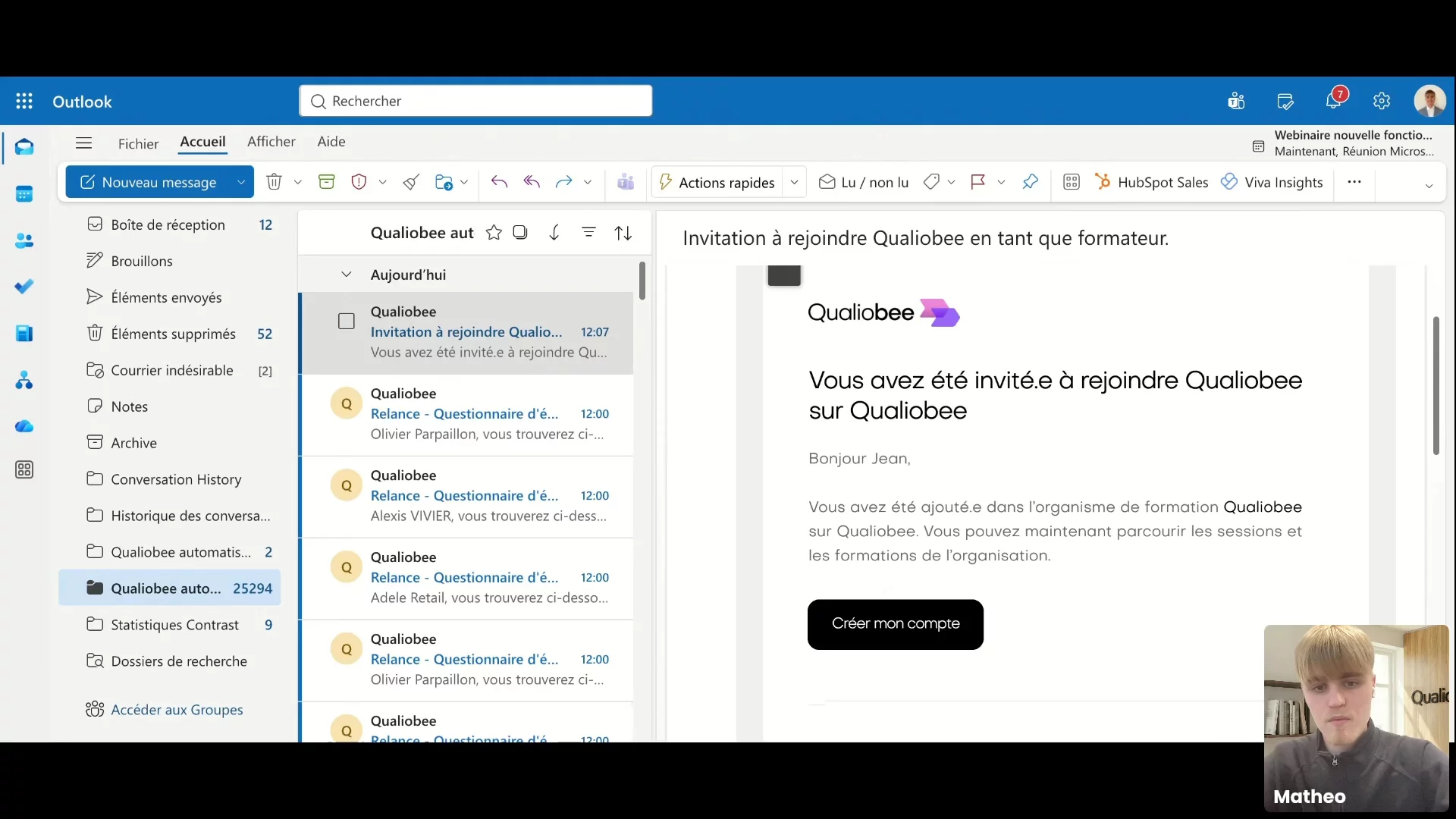1456x819 pixels.
Task: Click the Rechercher search field
Action: pyautogui.click(x=475, y=101)
